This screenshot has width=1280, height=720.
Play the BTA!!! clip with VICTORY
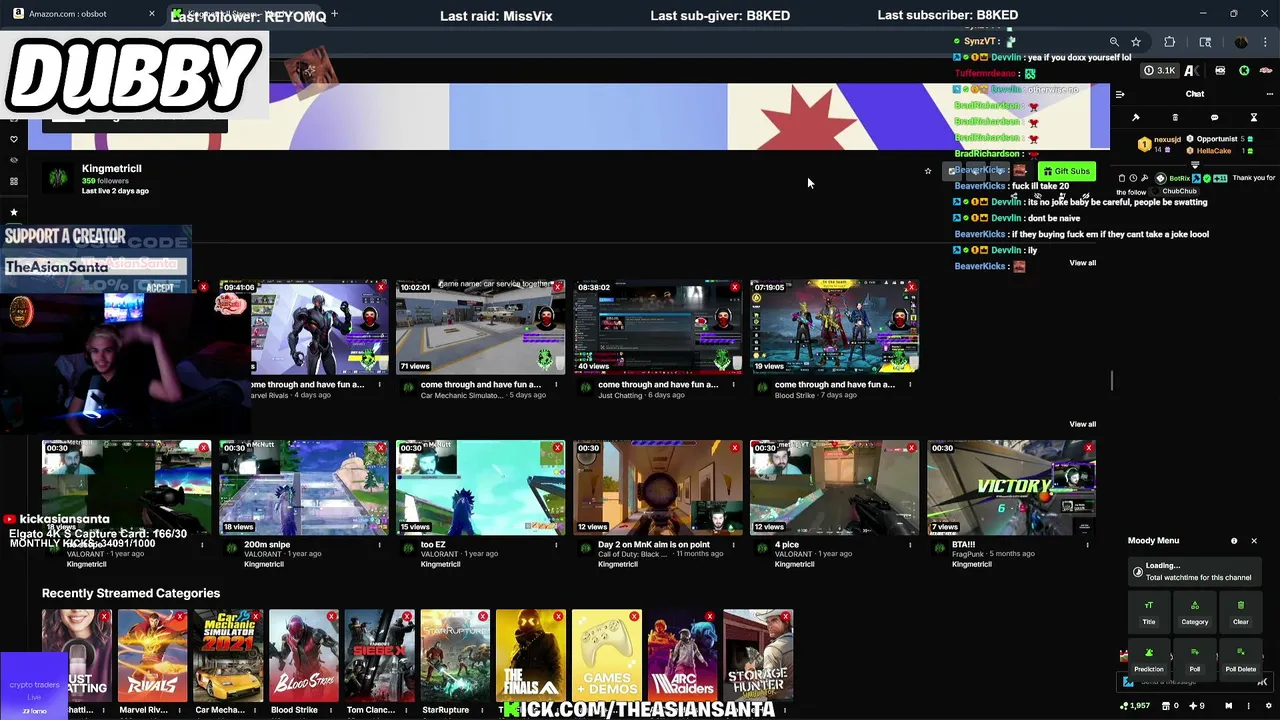[1011, 487]
